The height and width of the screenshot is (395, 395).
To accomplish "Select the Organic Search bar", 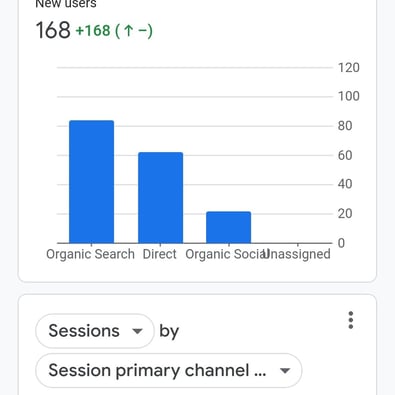I will coord(92,182).
